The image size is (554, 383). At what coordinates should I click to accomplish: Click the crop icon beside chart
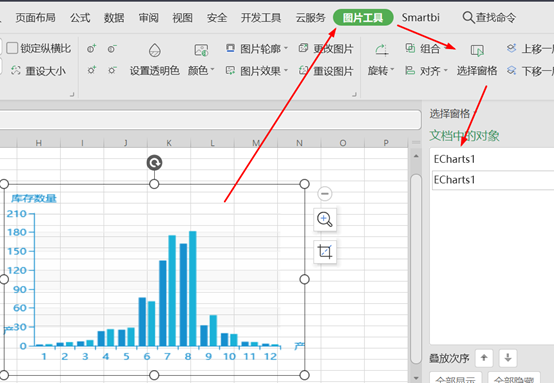(325, 252)
